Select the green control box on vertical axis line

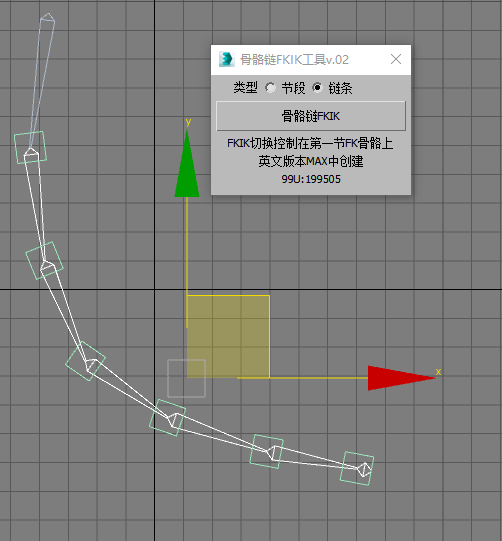168,417
